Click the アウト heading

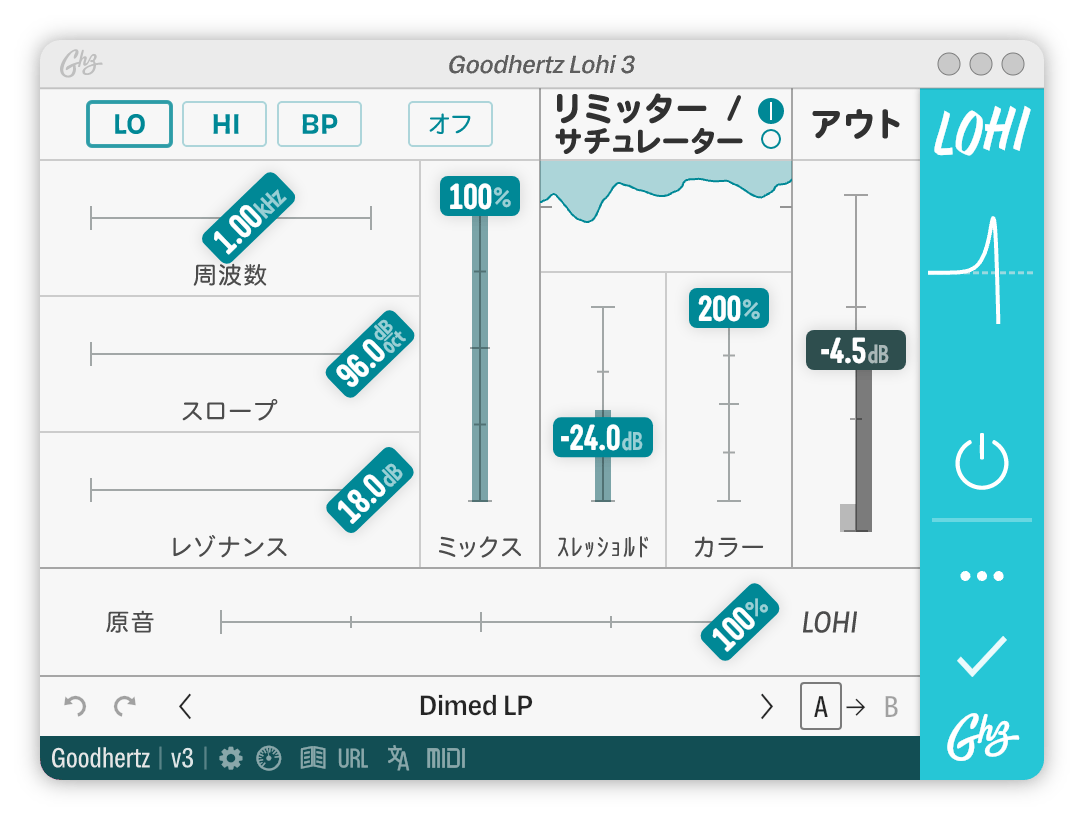[x=856, y=124]
